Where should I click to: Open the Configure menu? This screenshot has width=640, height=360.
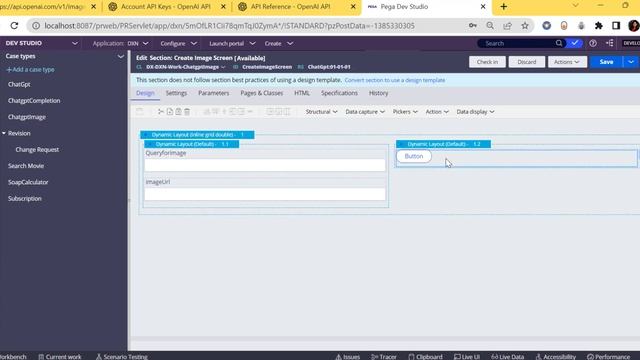[178, 43]
